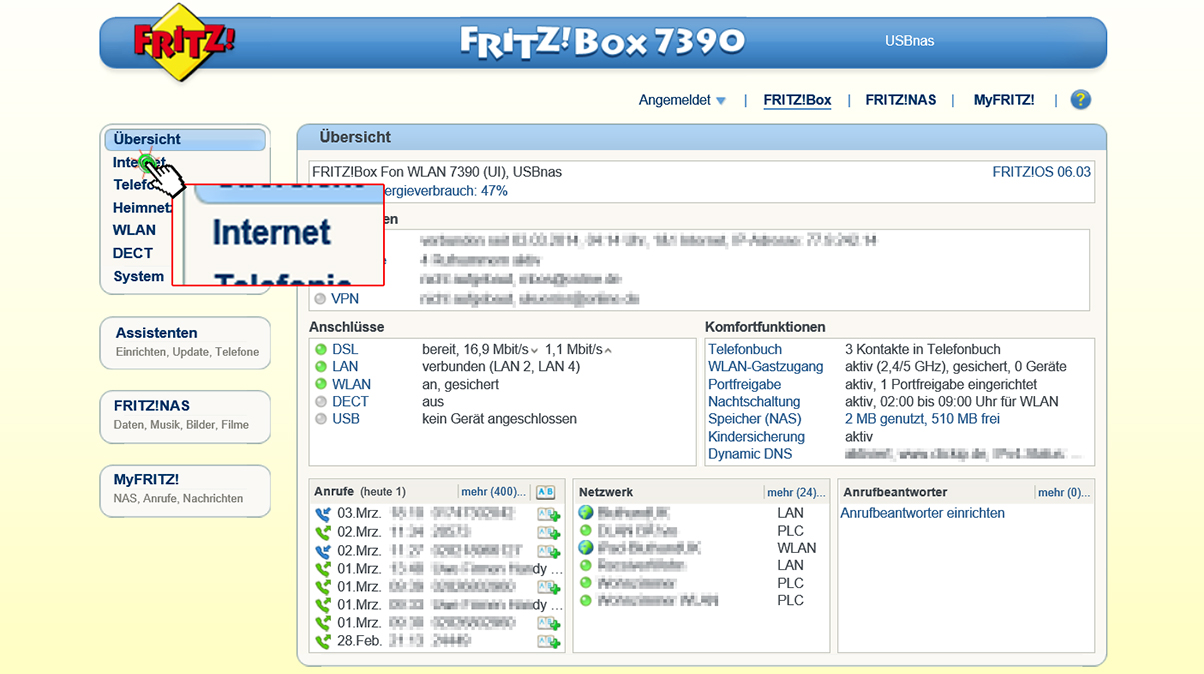Click the '3 Kontakte in Telefonbuch' text
The width and height of the screenshot is (1204, 674).
pos(923,349)
